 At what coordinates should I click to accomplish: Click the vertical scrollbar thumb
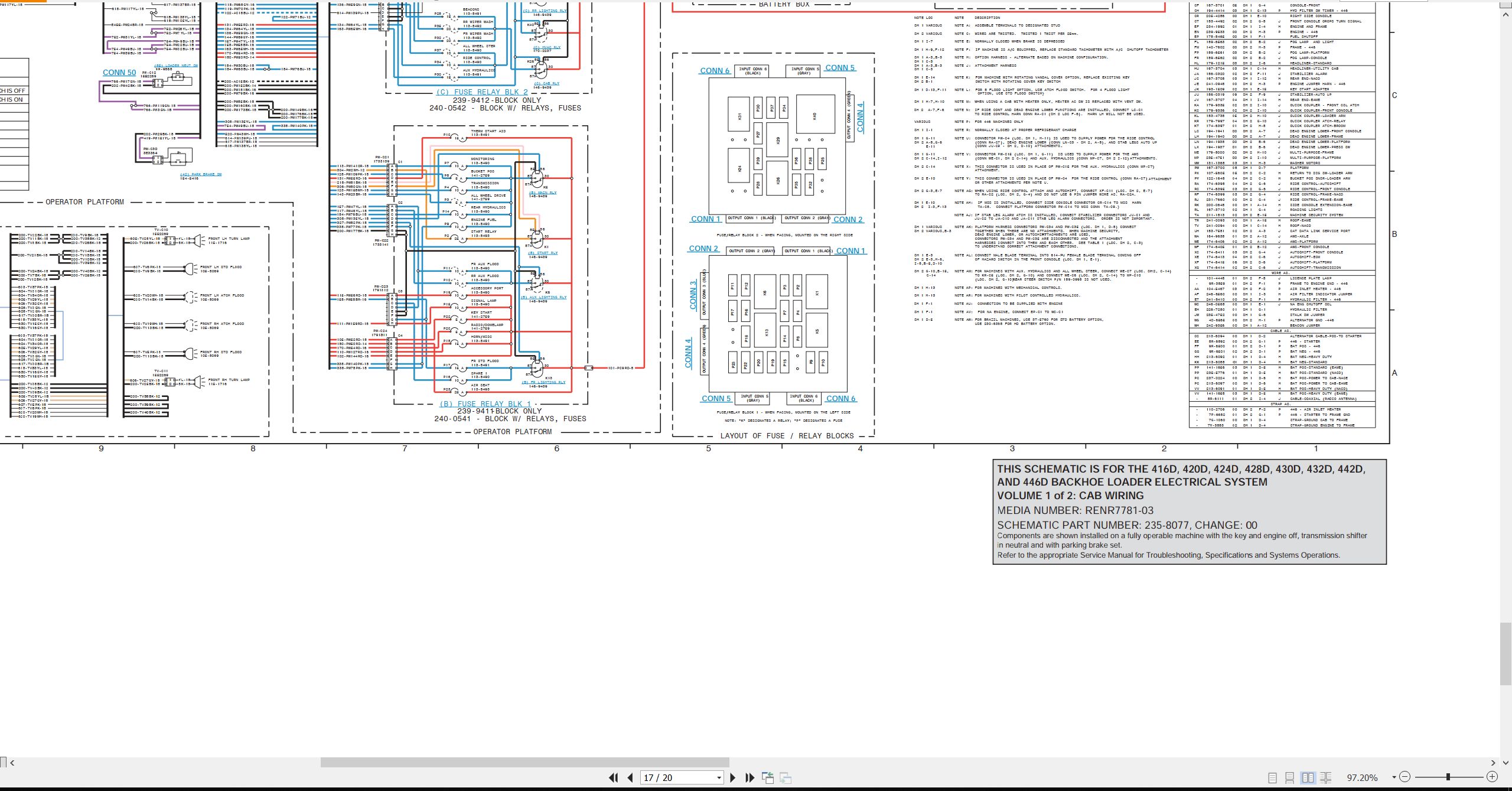pos(1506,654)
